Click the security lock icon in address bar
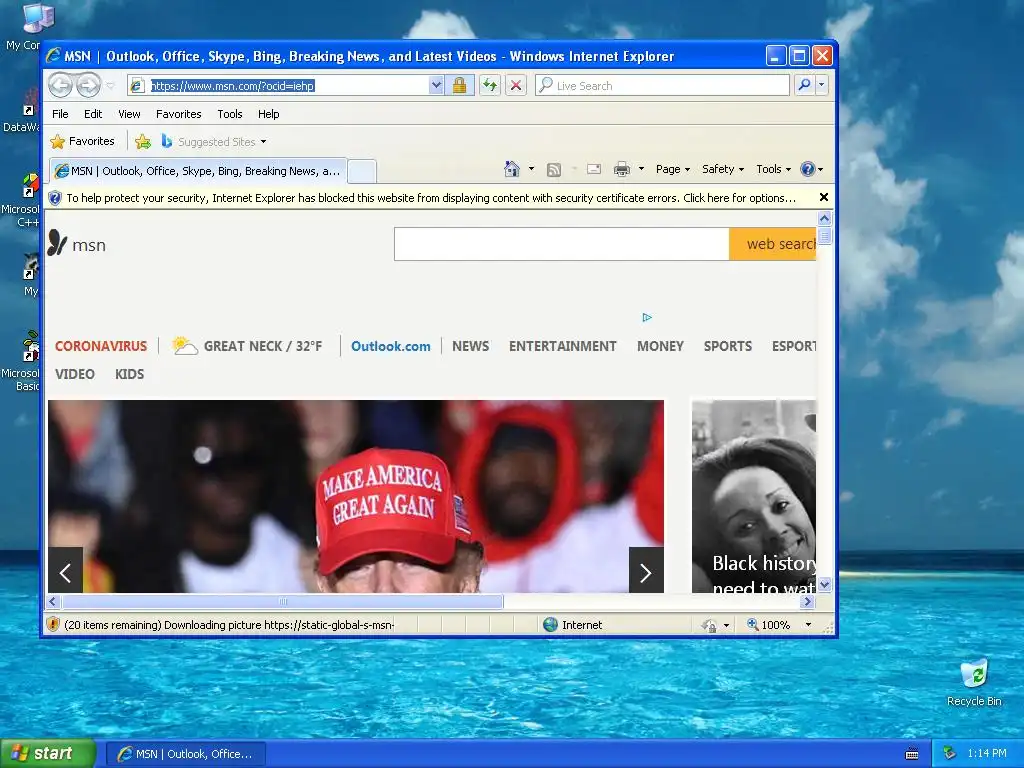This screenshot has height=768, width=1024. tap(459, 86)
